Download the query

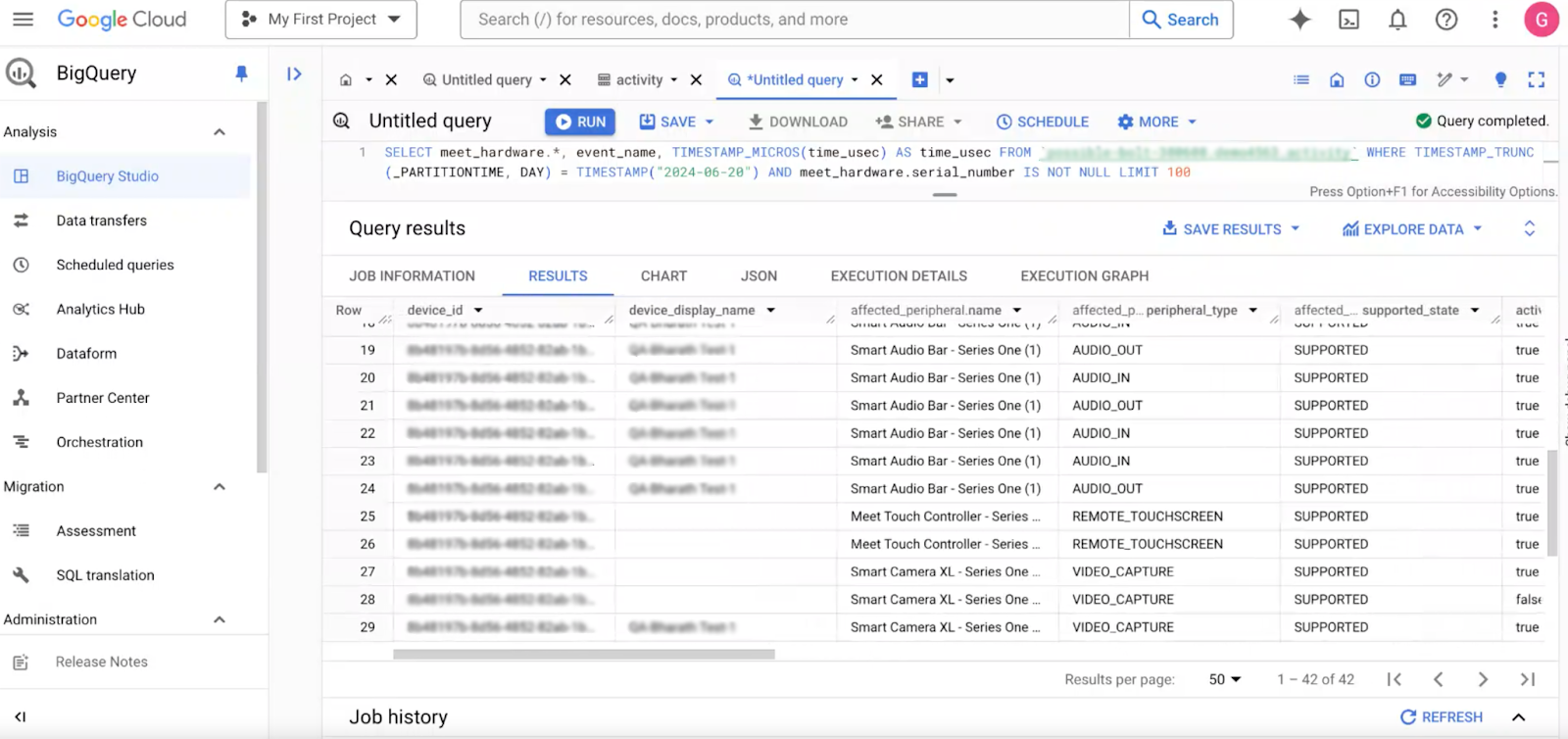[x=798, y=122]
